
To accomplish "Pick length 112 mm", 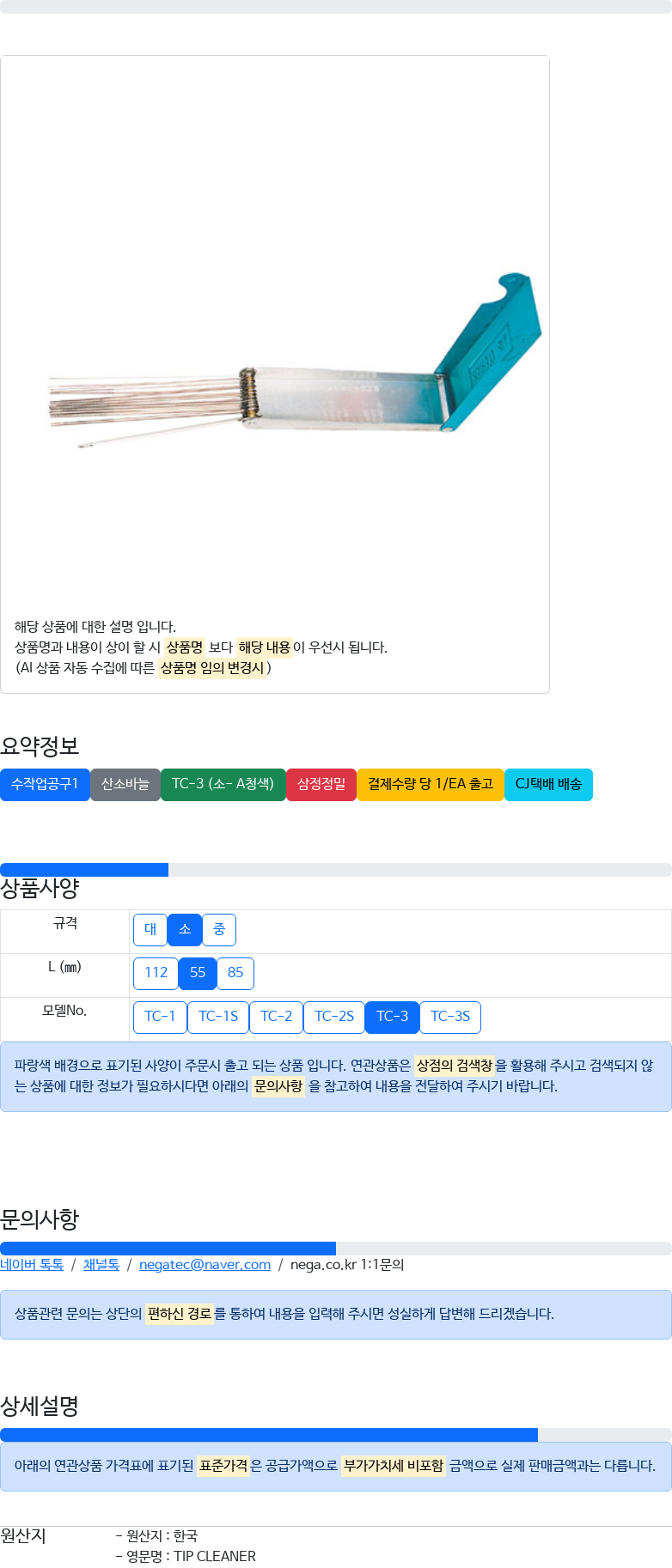I will click(x=156, y=973).
